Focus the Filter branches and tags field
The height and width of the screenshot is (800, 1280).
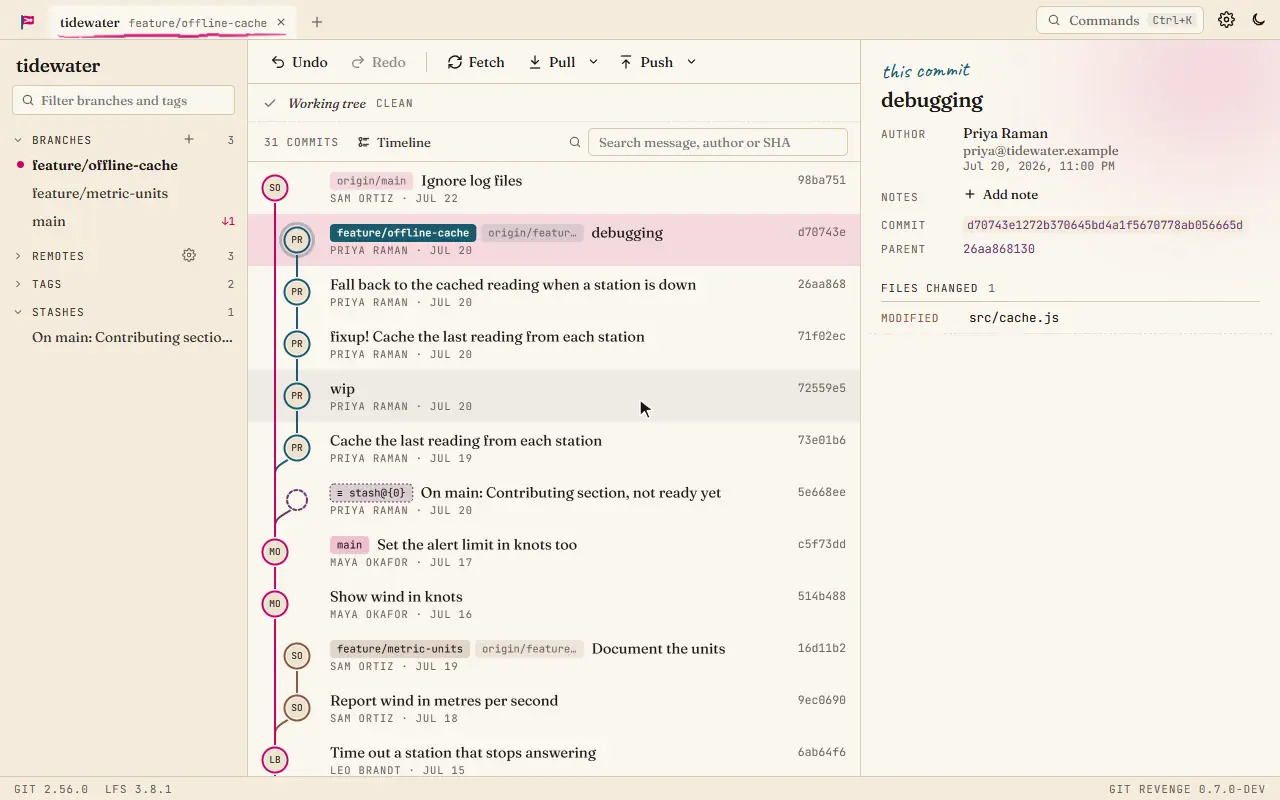[123, 100]
